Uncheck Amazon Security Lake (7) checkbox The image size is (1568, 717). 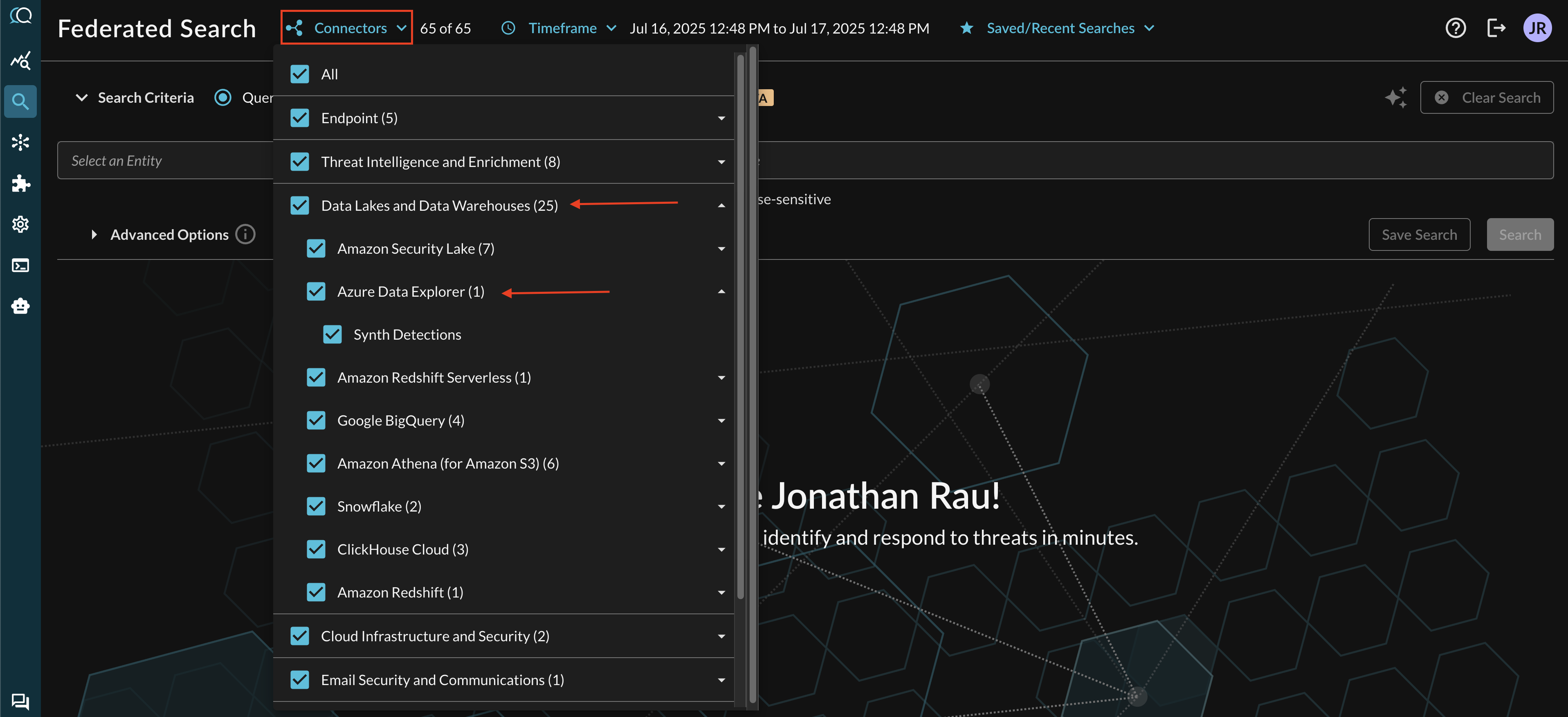316,248
